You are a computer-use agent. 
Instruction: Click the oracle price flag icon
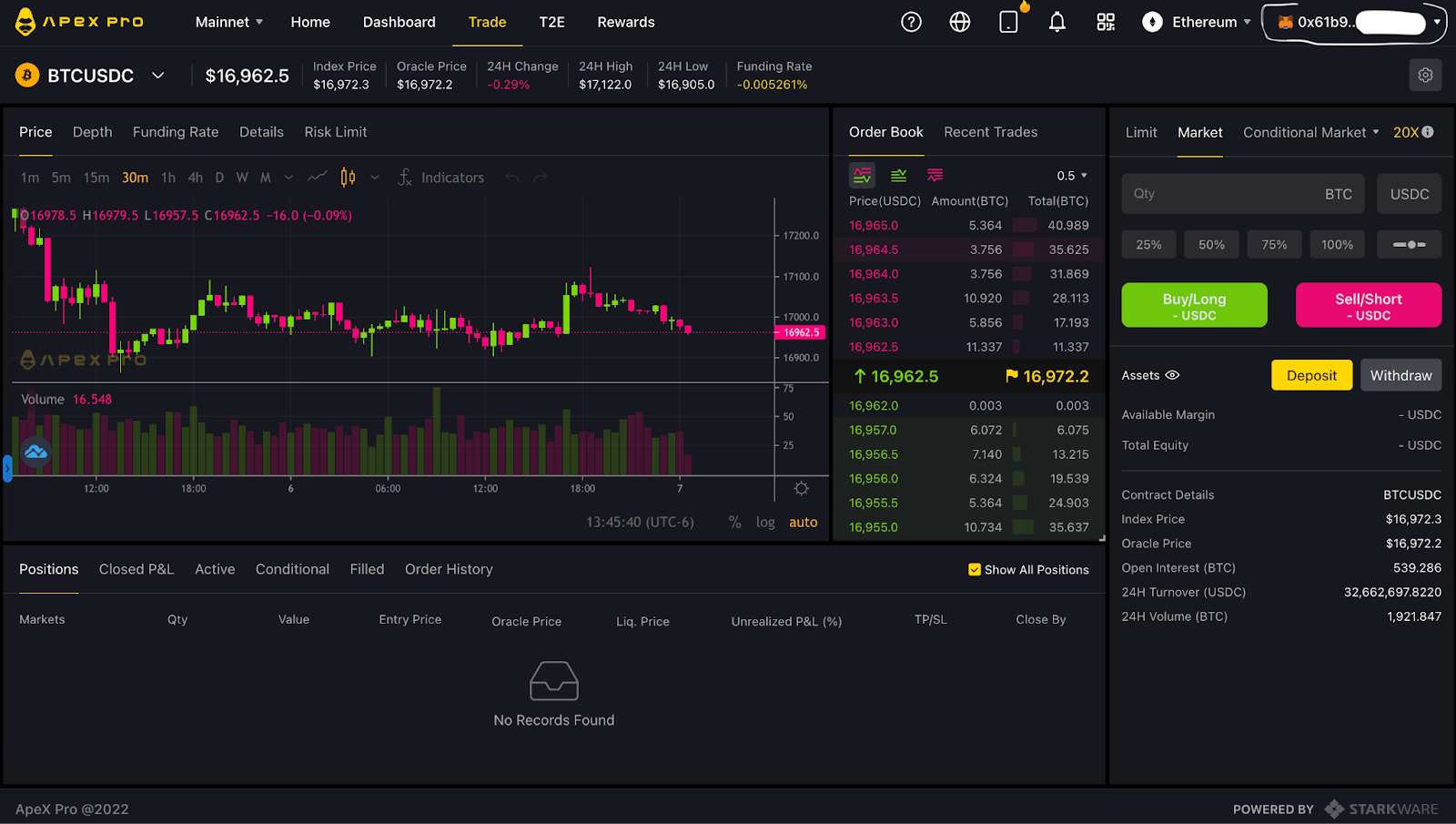(x=1011, y=376)
